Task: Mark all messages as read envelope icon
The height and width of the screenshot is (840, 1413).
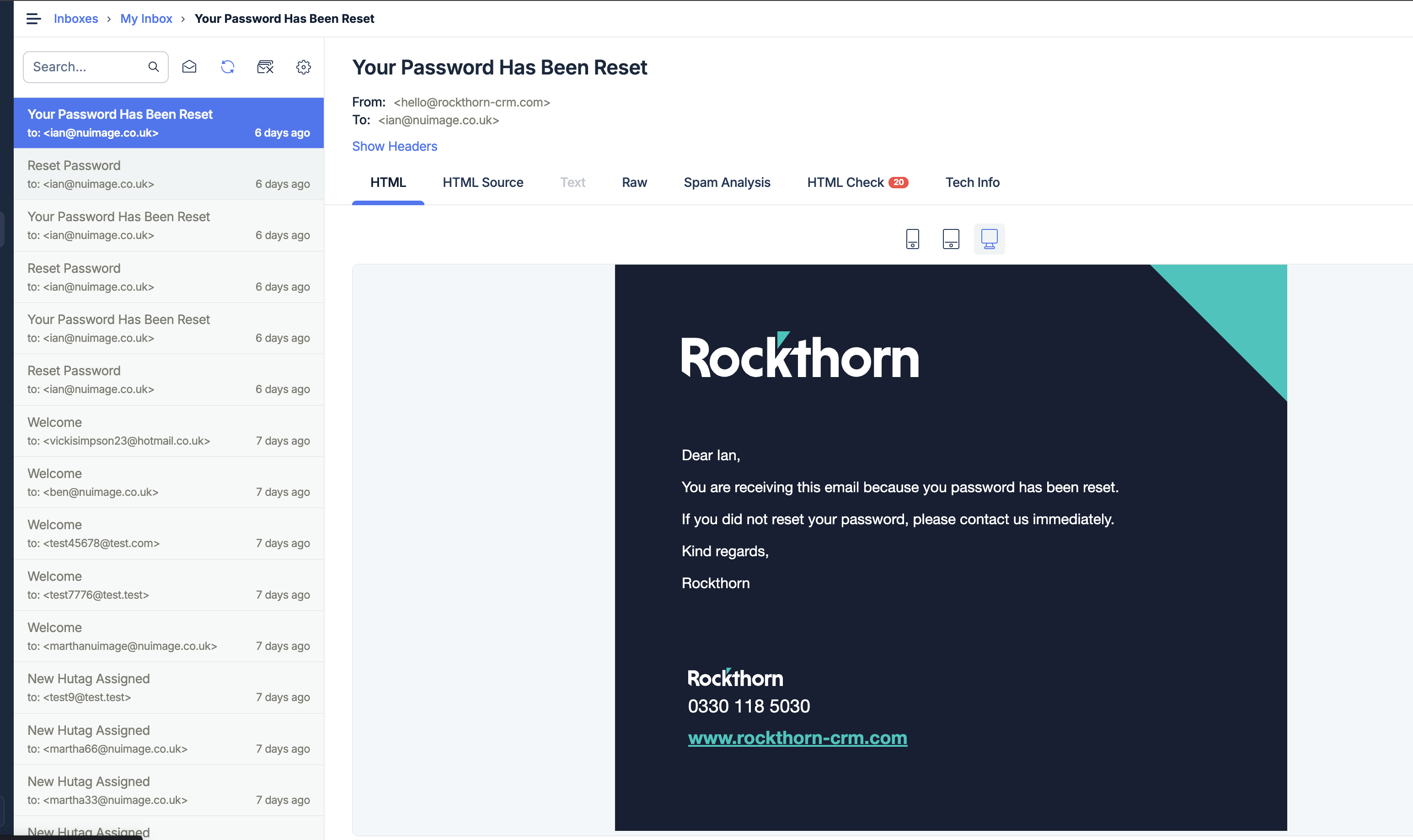Action: coord(189,67)
